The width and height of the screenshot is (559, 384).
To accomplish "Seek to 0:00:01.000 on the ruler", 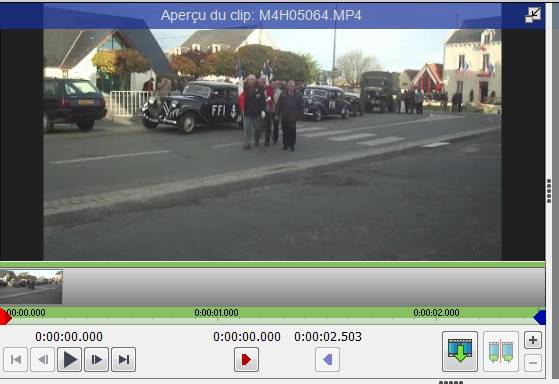I will [x=216, y=313].
